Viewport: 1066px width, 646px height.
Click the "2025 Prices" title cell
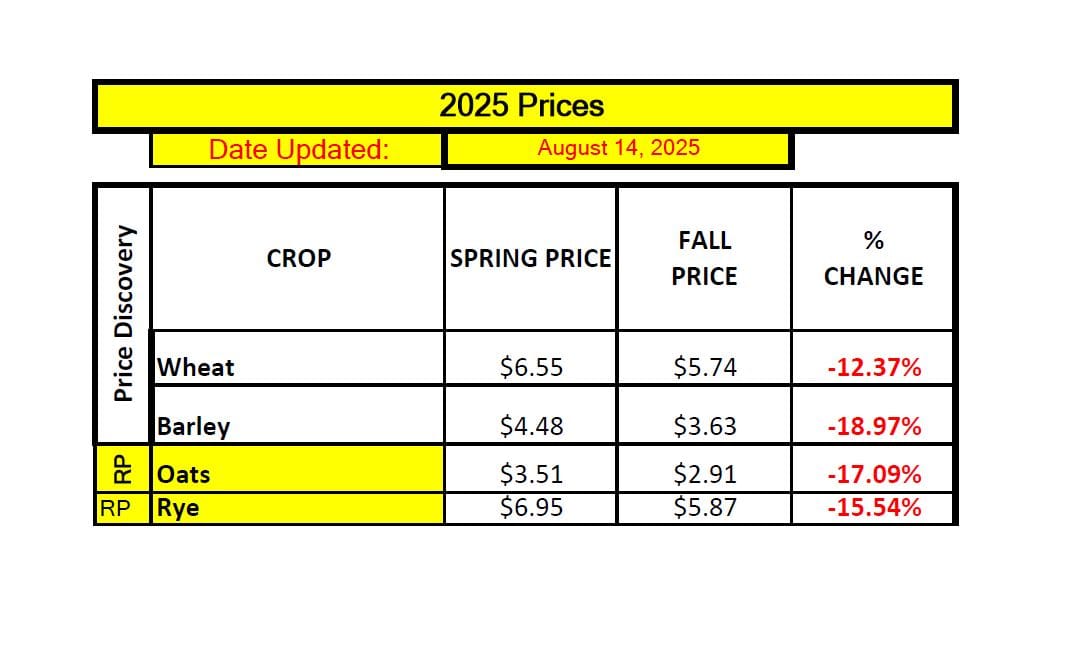[x=522, y=106]
